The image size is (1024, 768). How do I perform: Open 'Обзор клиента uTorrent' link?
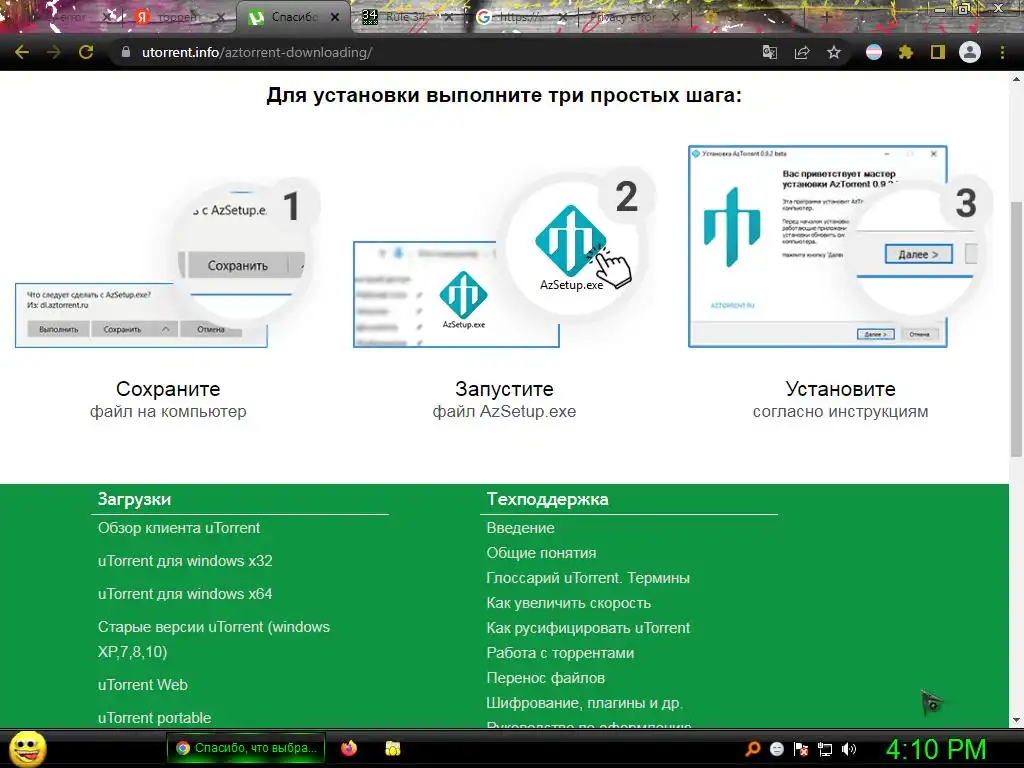click(x=178, y=528)
